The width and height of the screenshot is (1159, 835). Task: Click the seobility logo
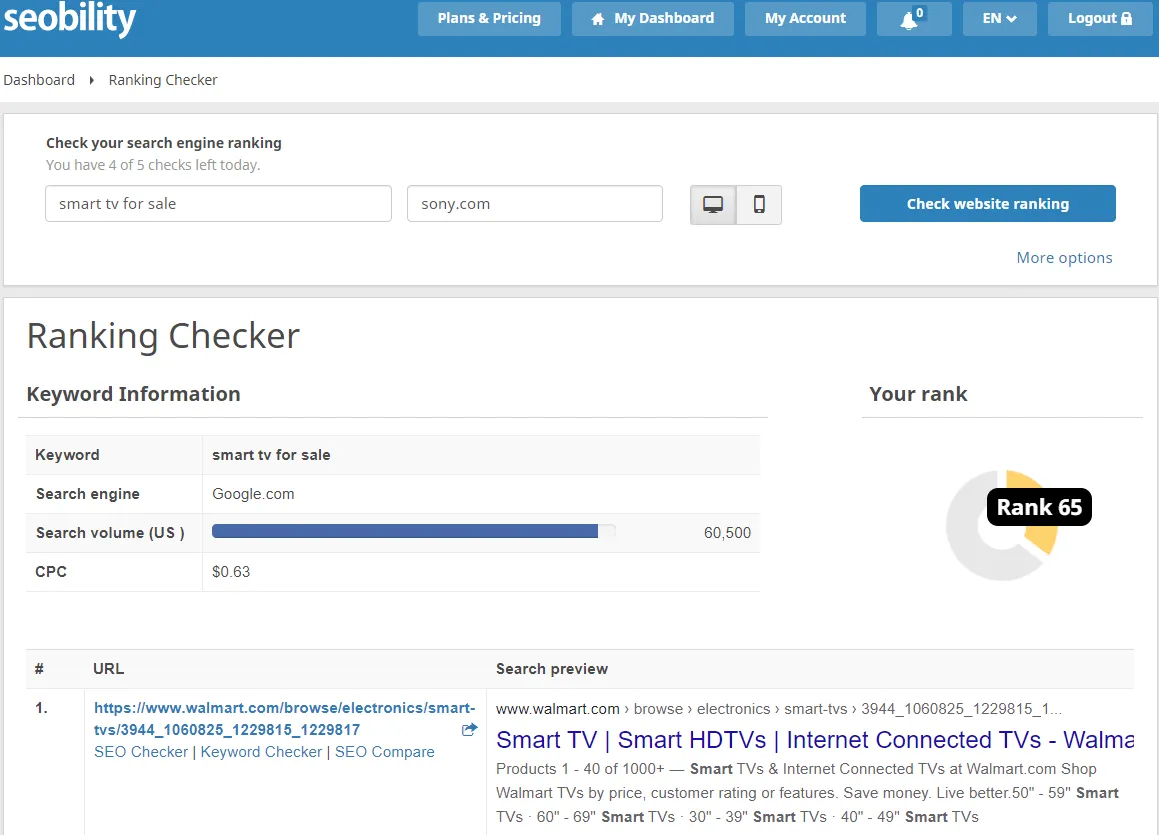click(x=70, y=18)
